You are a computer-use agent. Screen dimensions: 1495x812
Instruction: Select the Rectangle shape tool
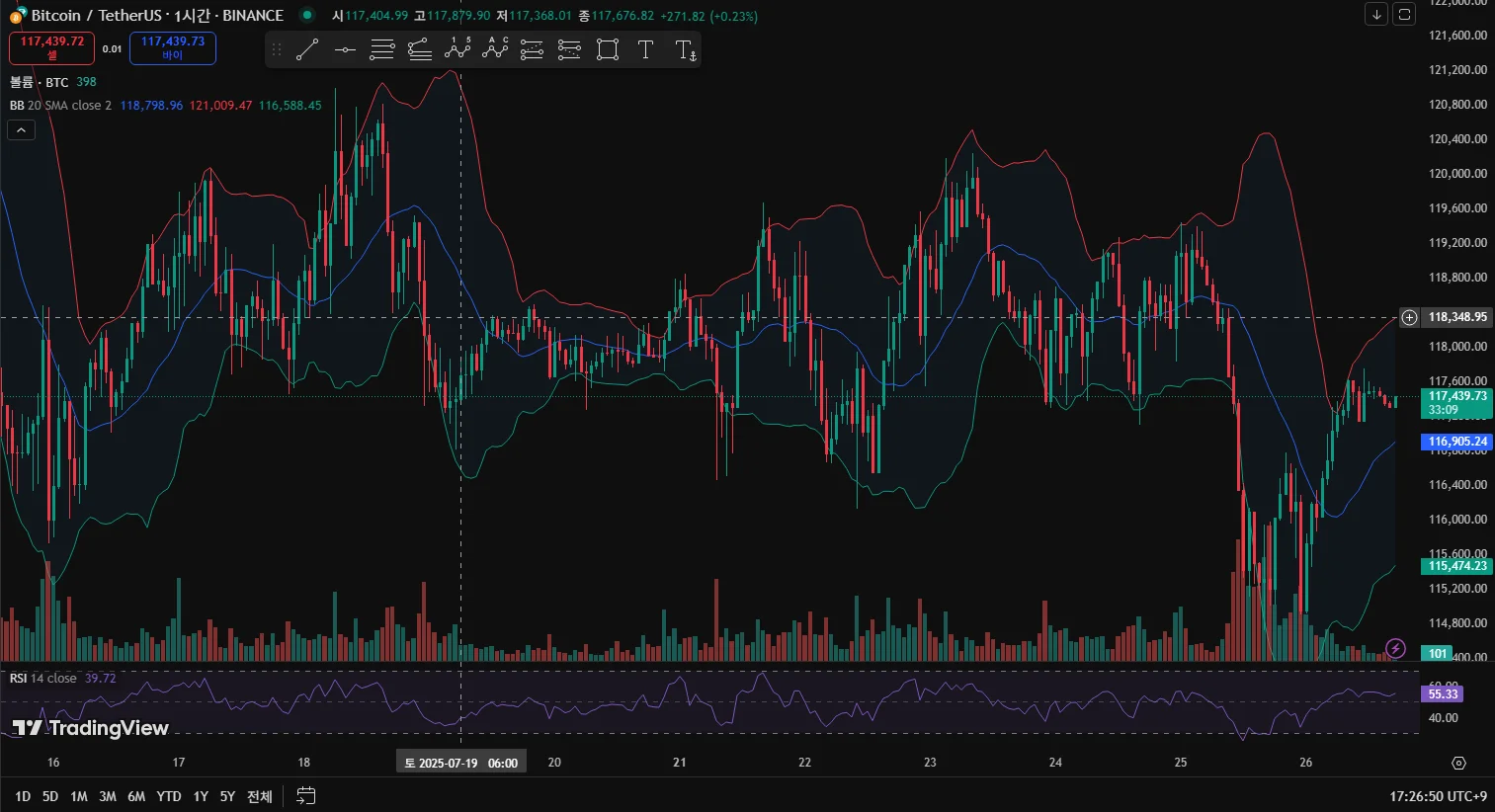pyautogui.click(x=608, y=49)
